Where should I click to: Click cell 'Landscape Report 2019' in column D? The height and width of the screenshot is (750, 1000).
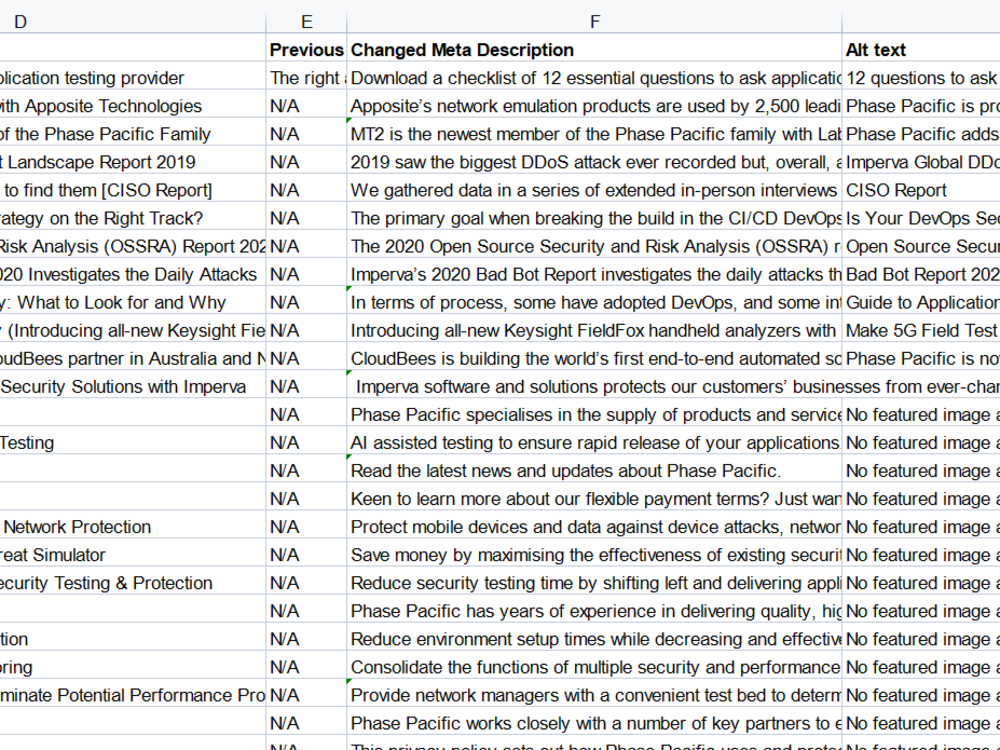133,162
